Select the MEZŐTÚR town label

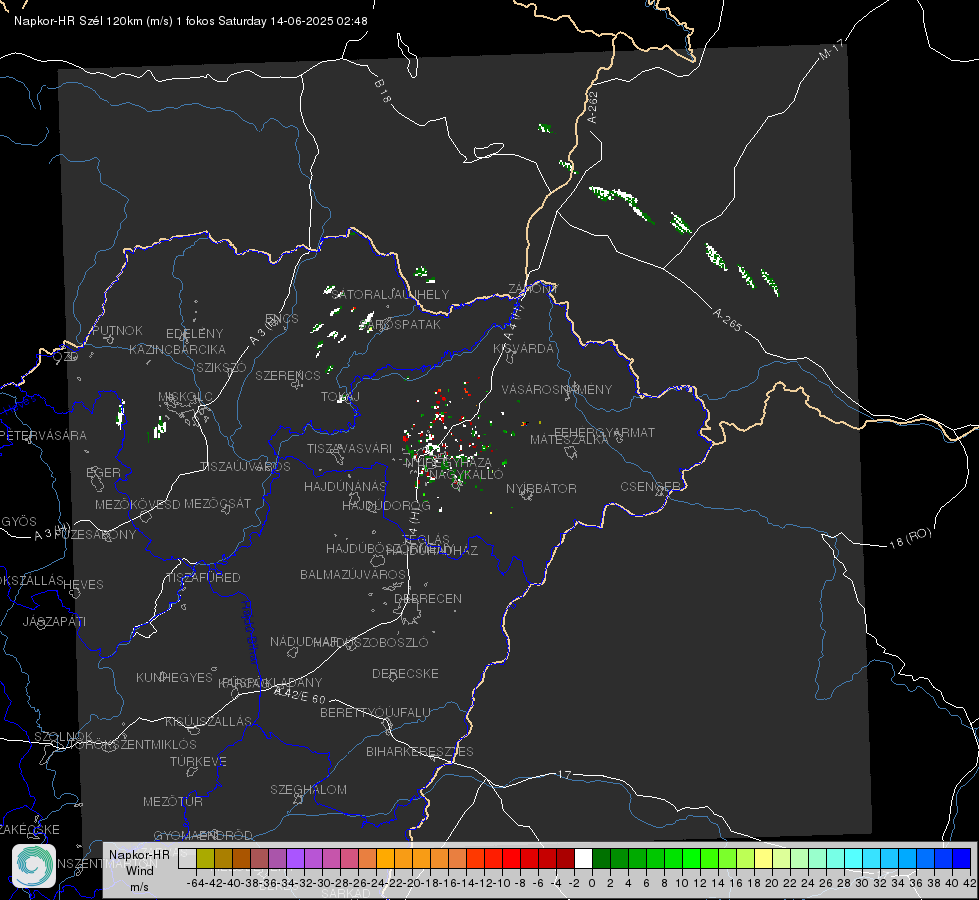pos(173,801)
